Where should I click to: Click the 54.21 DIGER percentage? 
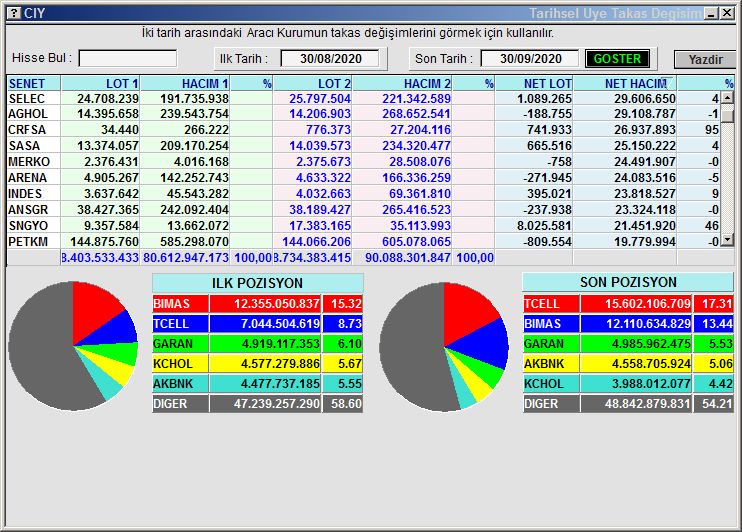coord(714,404)
